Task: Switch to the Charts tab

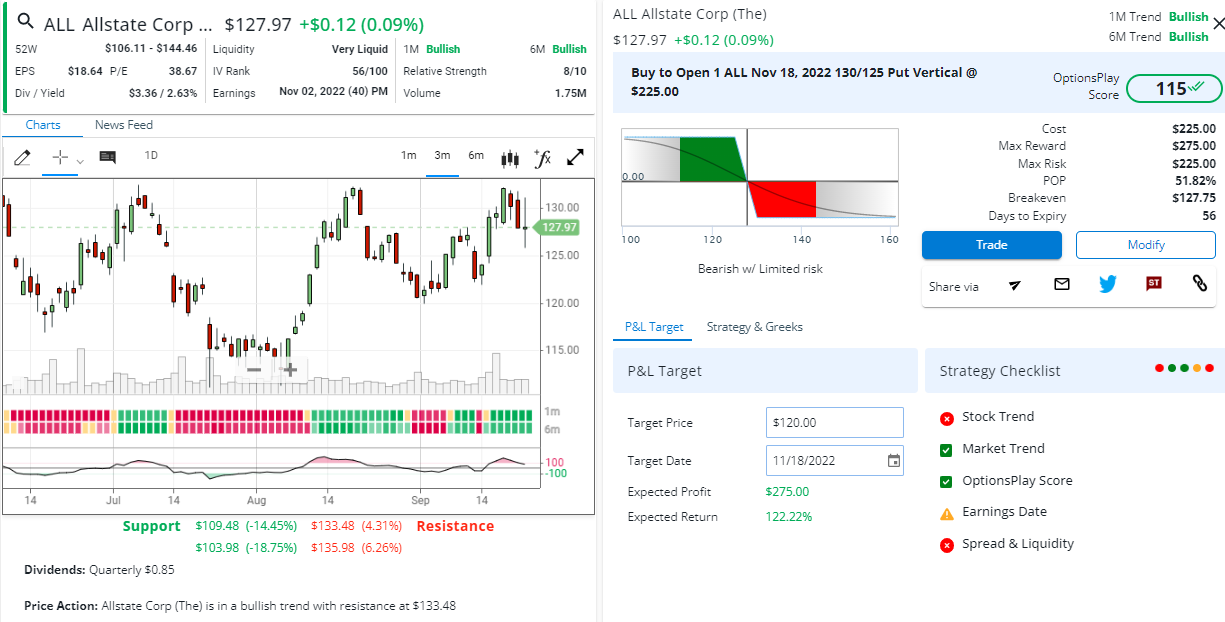Action: [x=43, y=125]
